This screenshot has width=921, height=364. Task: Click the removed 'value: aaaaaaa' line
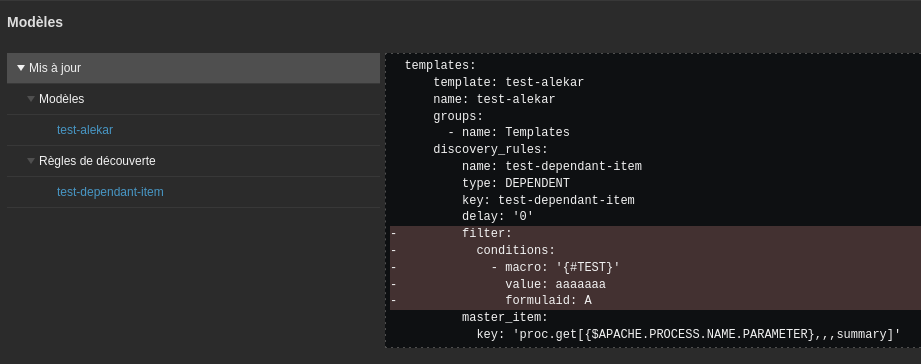(x=656, y=285)
